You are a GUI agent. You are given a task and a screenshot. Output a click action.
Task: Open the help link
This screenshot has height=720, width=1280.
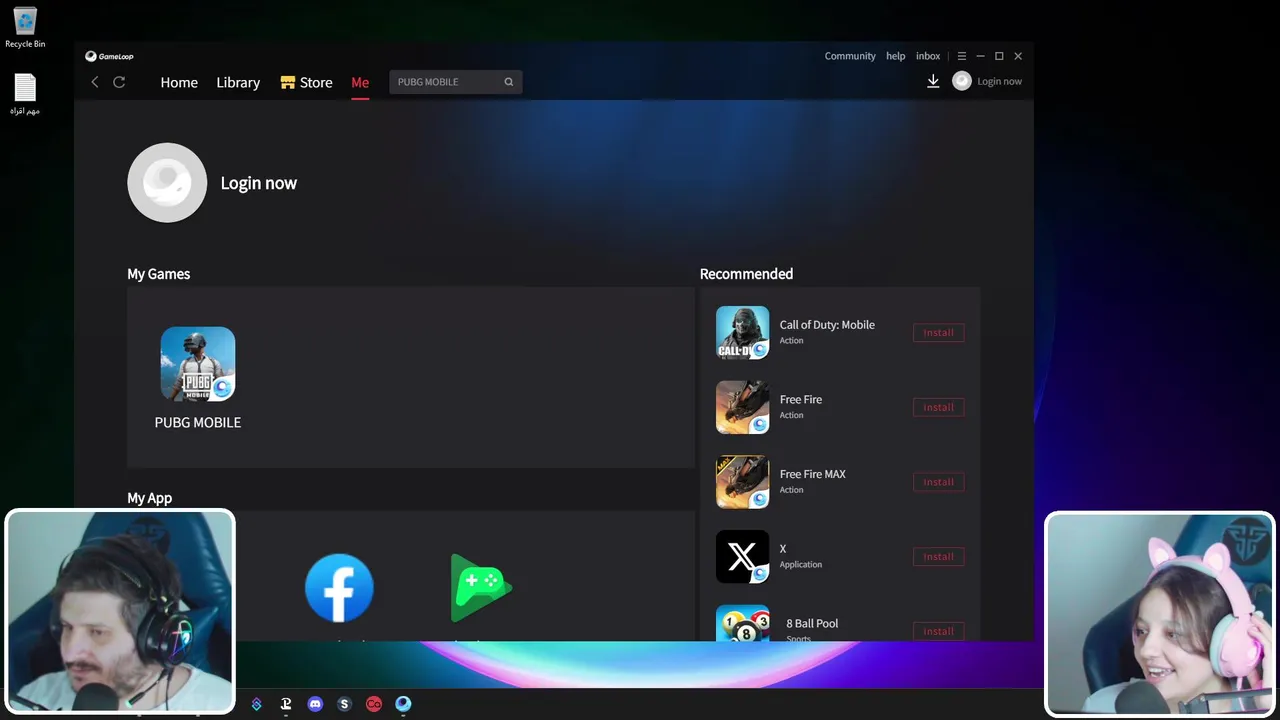coord(896,56)
